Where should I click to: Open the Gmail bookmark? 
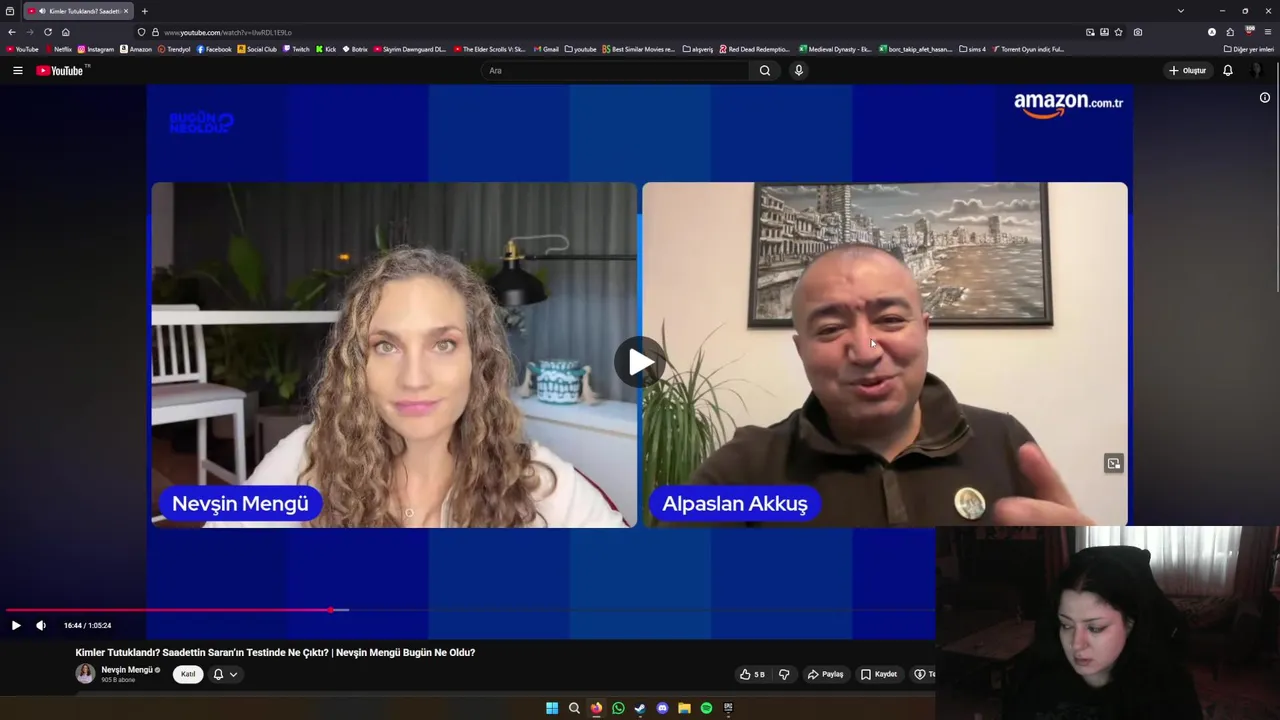tap(546, 49)
